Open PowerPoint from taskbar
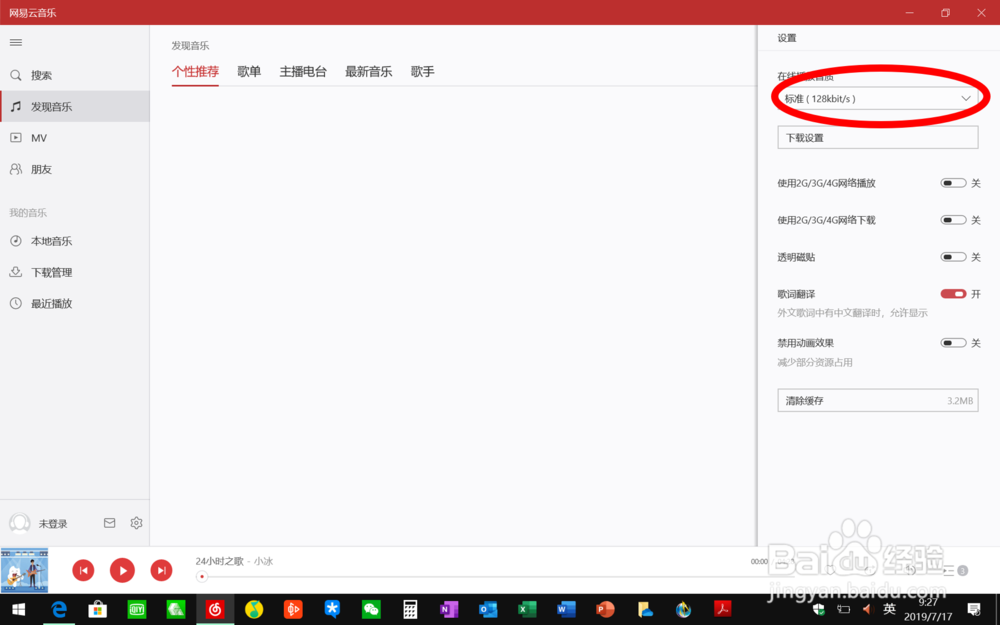Screen dimensions: 1000x625 click(605, 610)
